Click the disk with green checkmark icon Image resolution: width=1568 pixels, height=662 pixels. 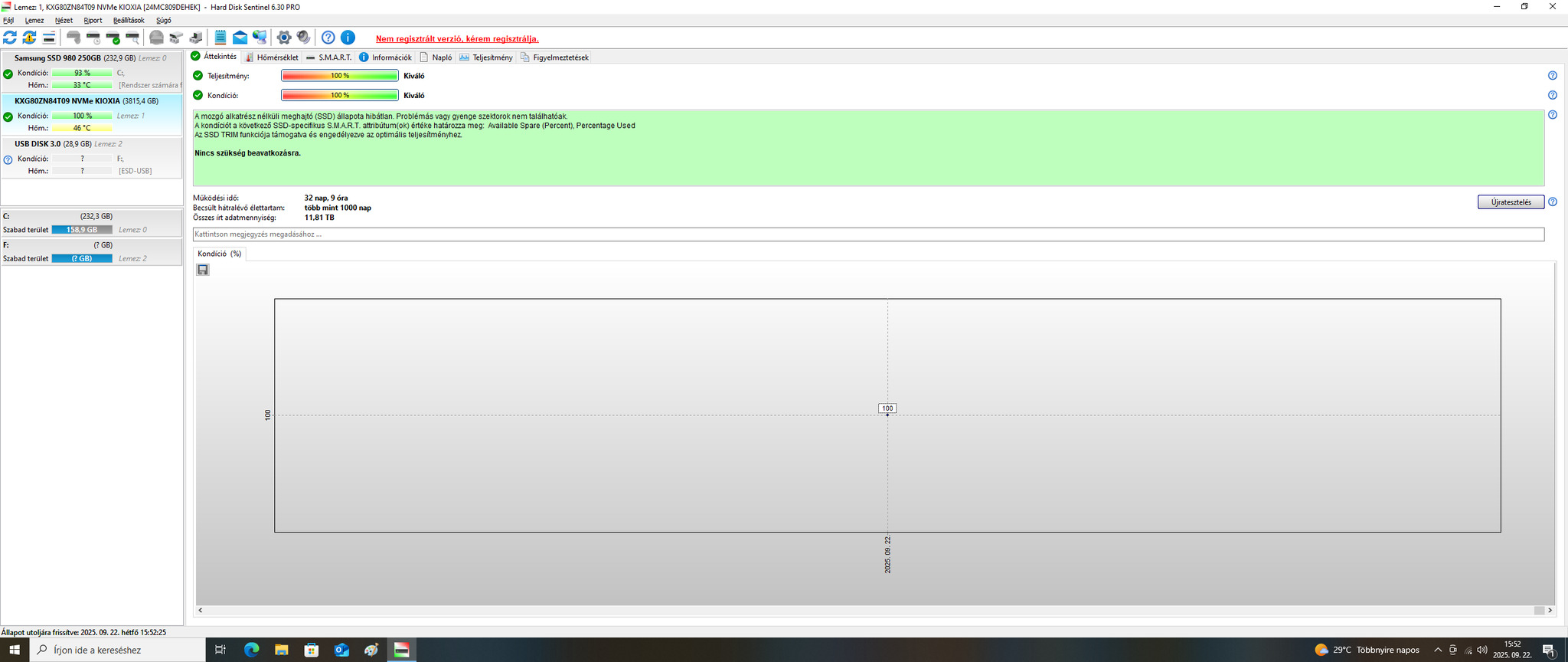(x=113, y=38)
